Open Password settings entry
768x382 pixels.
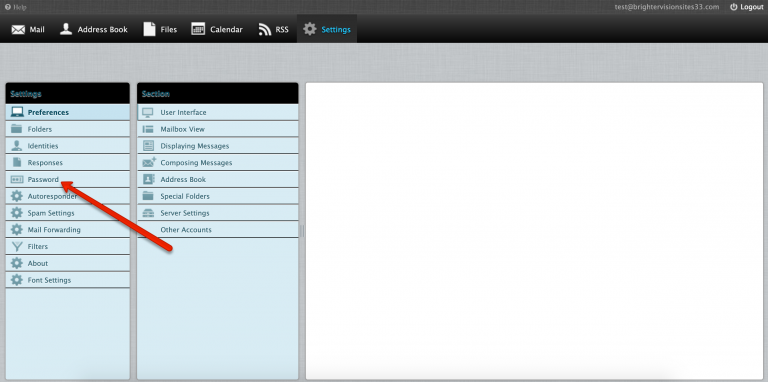coord(68,179)
